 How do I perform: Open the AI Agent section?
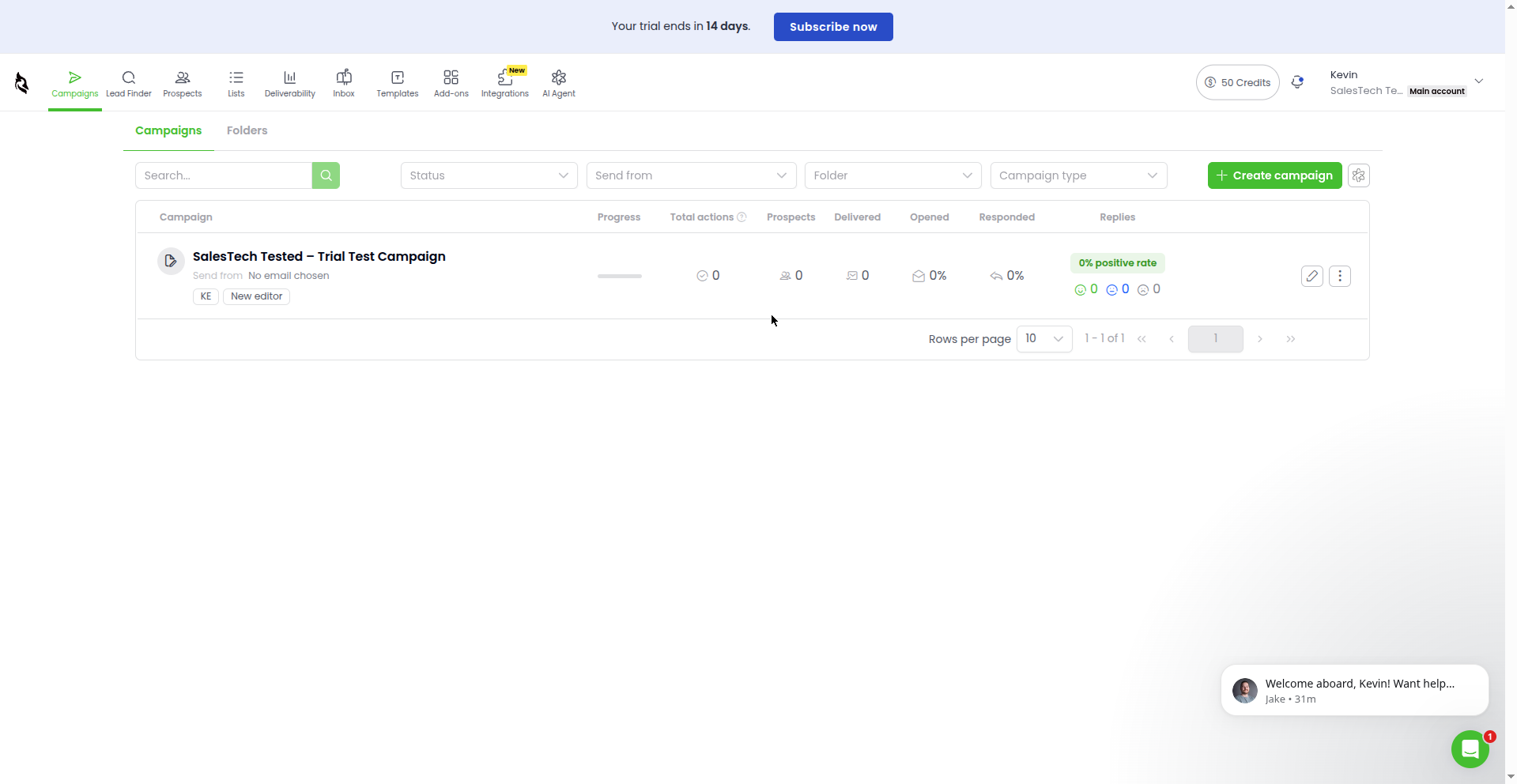pos(559,84)
